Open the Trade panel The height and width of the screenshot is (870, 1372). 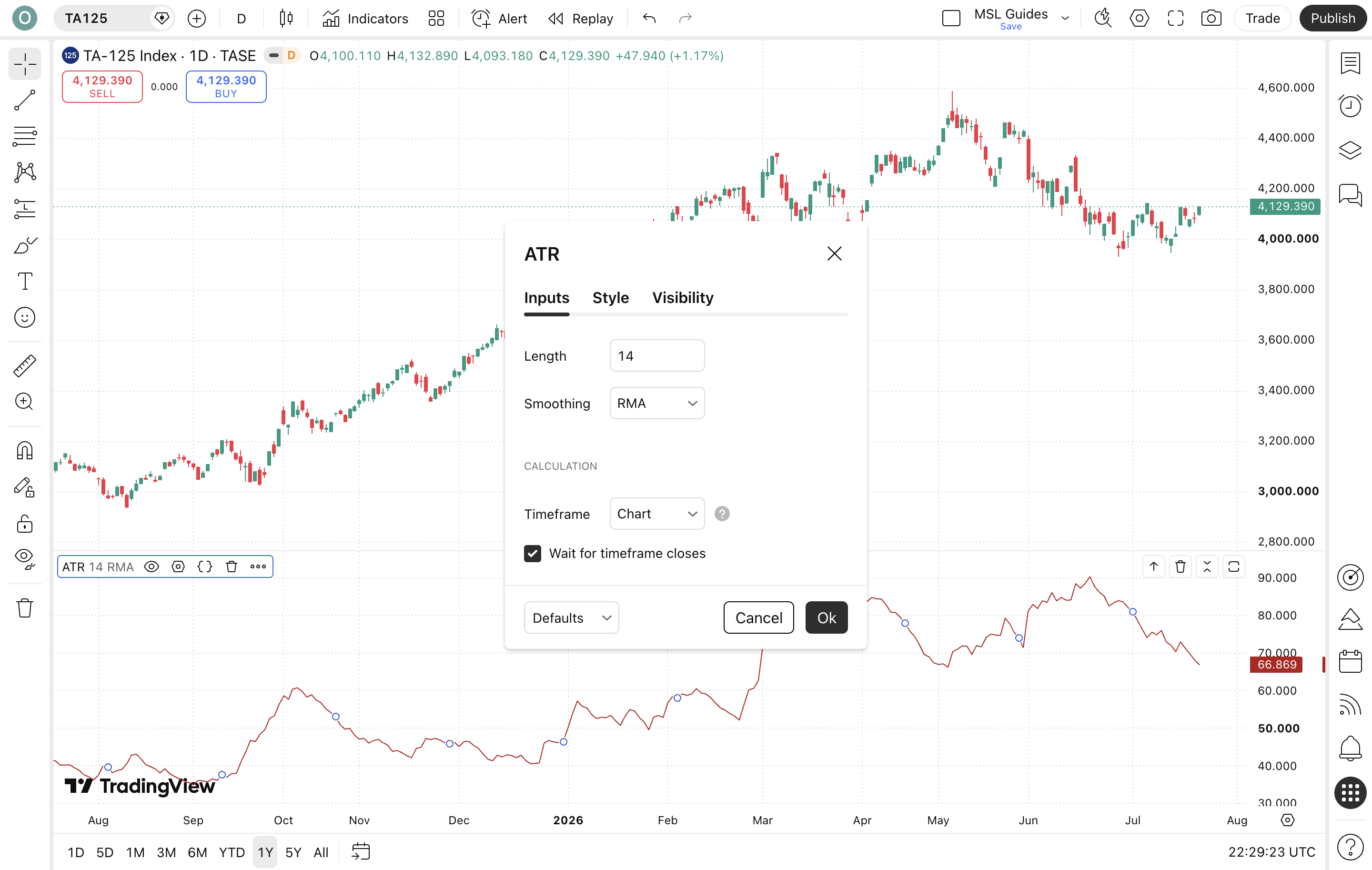point(1262,18)
